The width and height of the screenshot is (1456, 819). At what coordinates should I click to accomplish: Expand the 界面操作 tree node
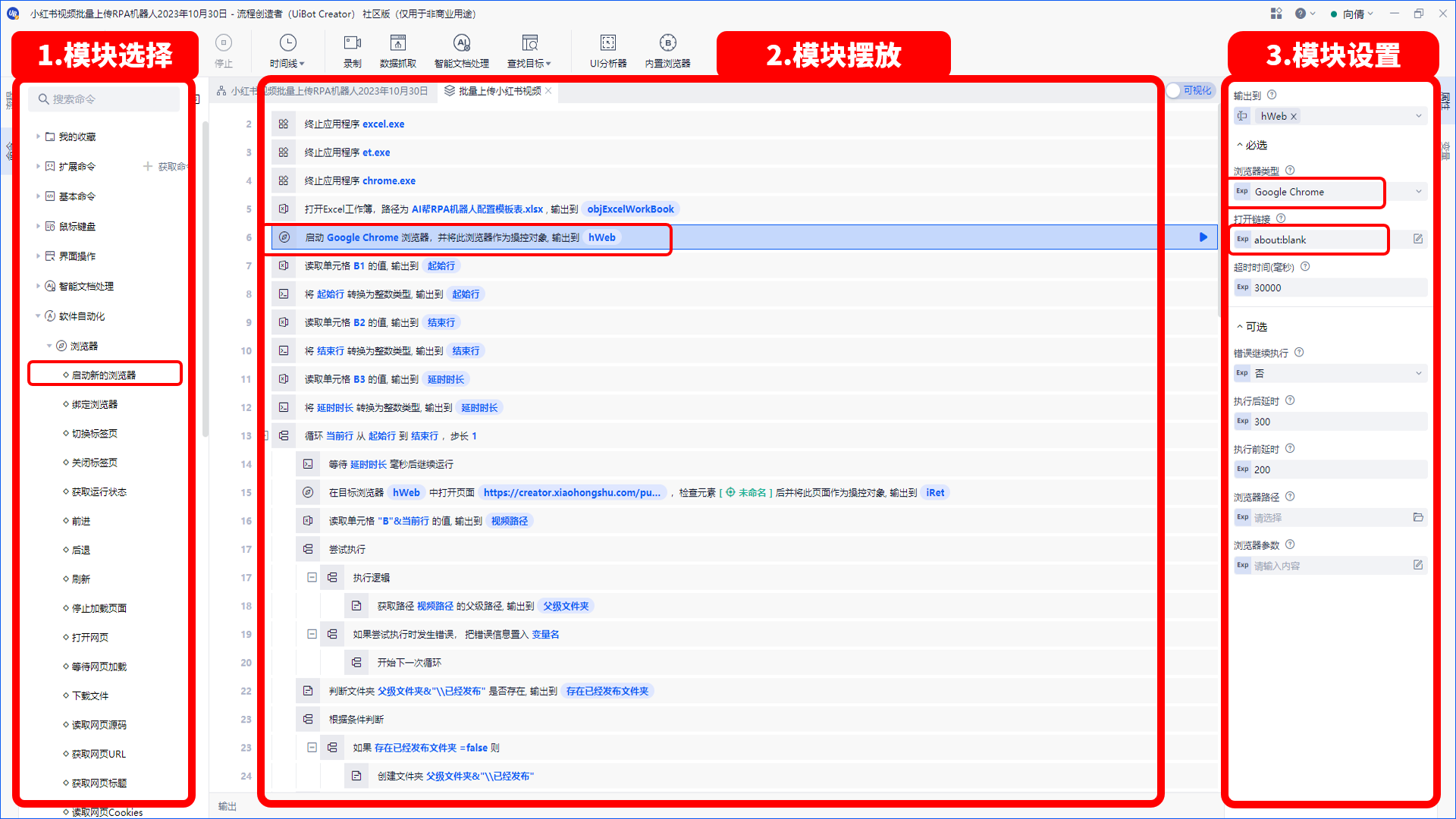(38, 256)
